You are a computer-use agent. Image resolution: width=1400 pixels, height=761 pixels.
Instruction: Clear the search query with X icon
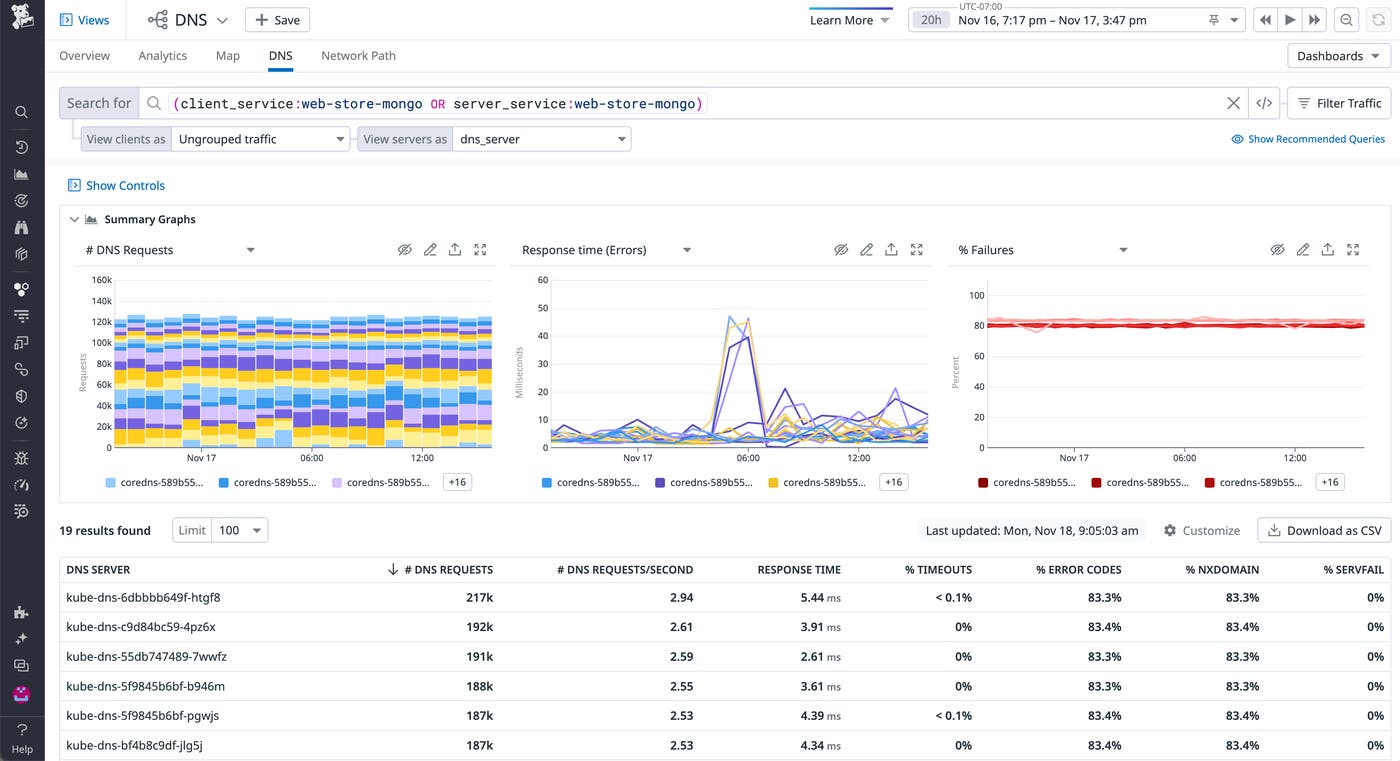click(1233, 103)
